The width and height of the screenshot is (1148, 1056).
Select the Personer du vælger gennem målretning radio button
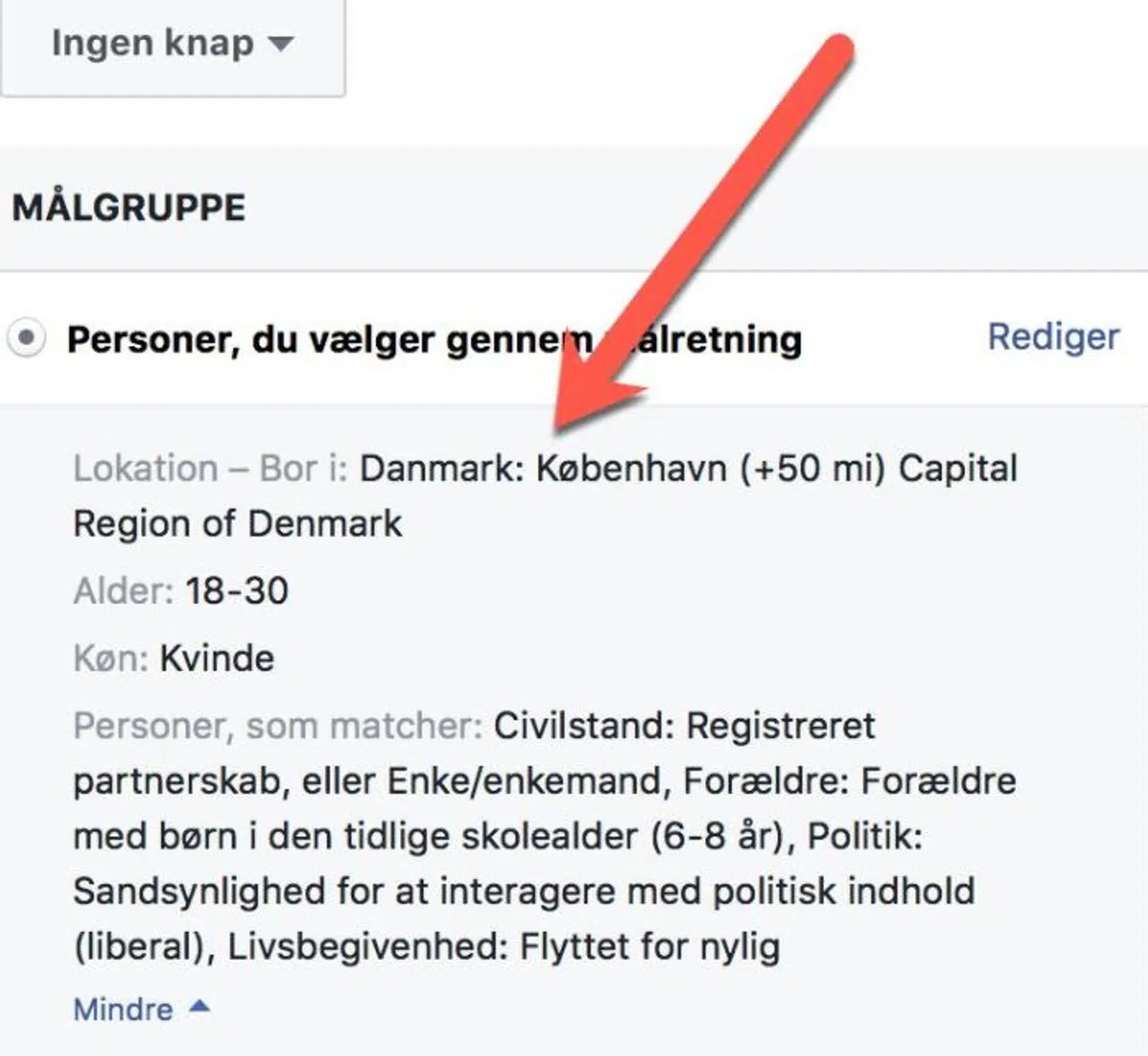pyautogui.click(x=26, y=338)
